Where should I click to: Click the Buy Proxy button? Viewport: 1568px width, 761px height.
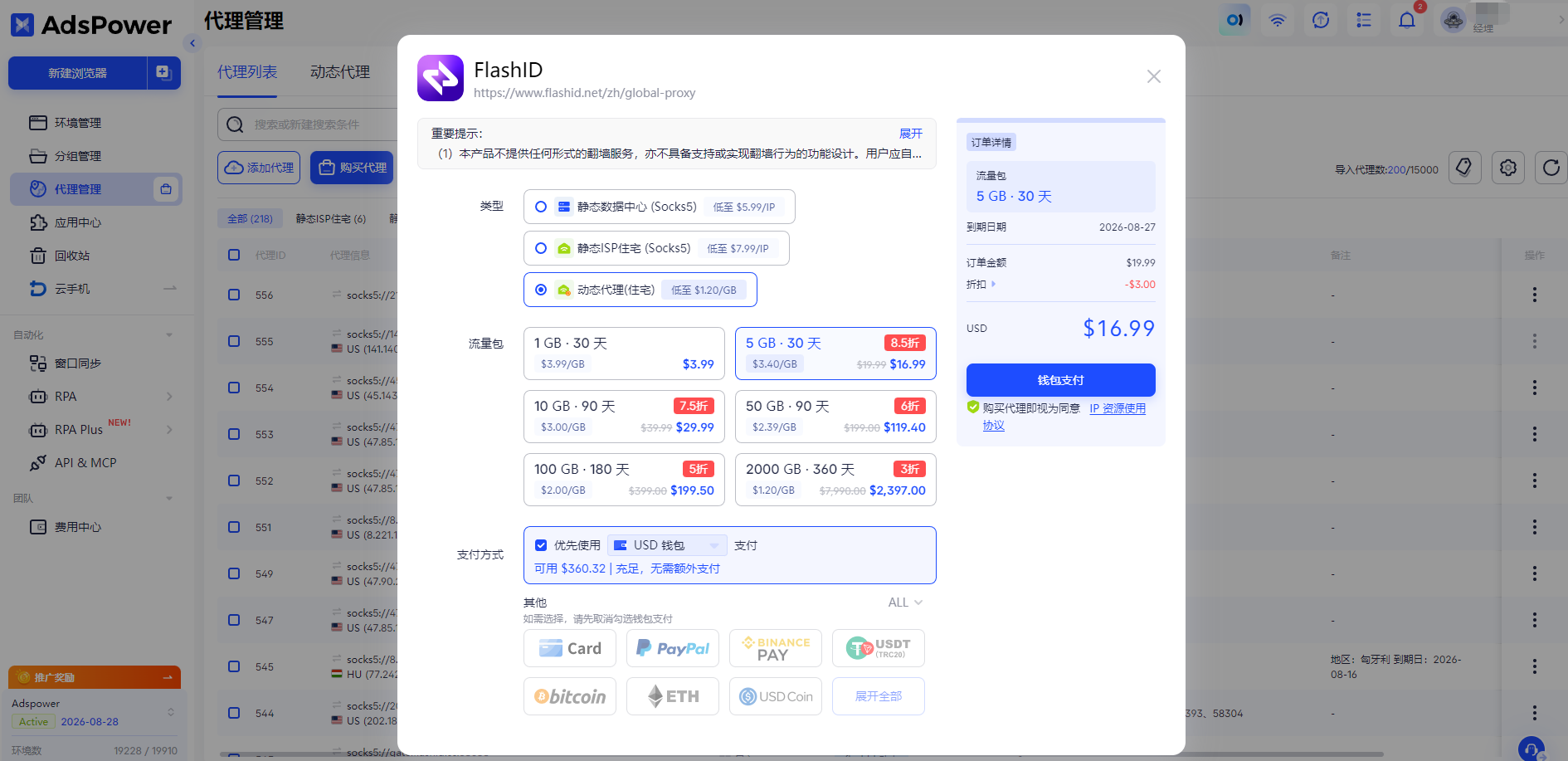[x=352, y=168]
